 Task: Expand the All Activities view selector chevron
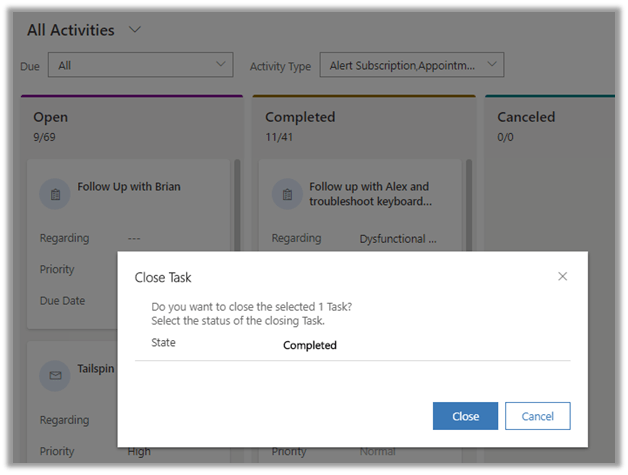135,30
